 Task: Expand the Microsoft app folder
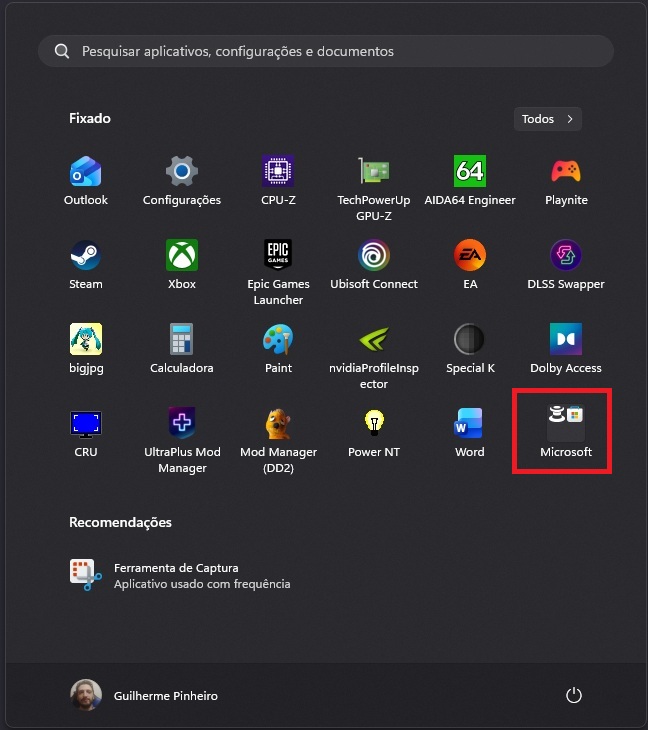point(566,432)
